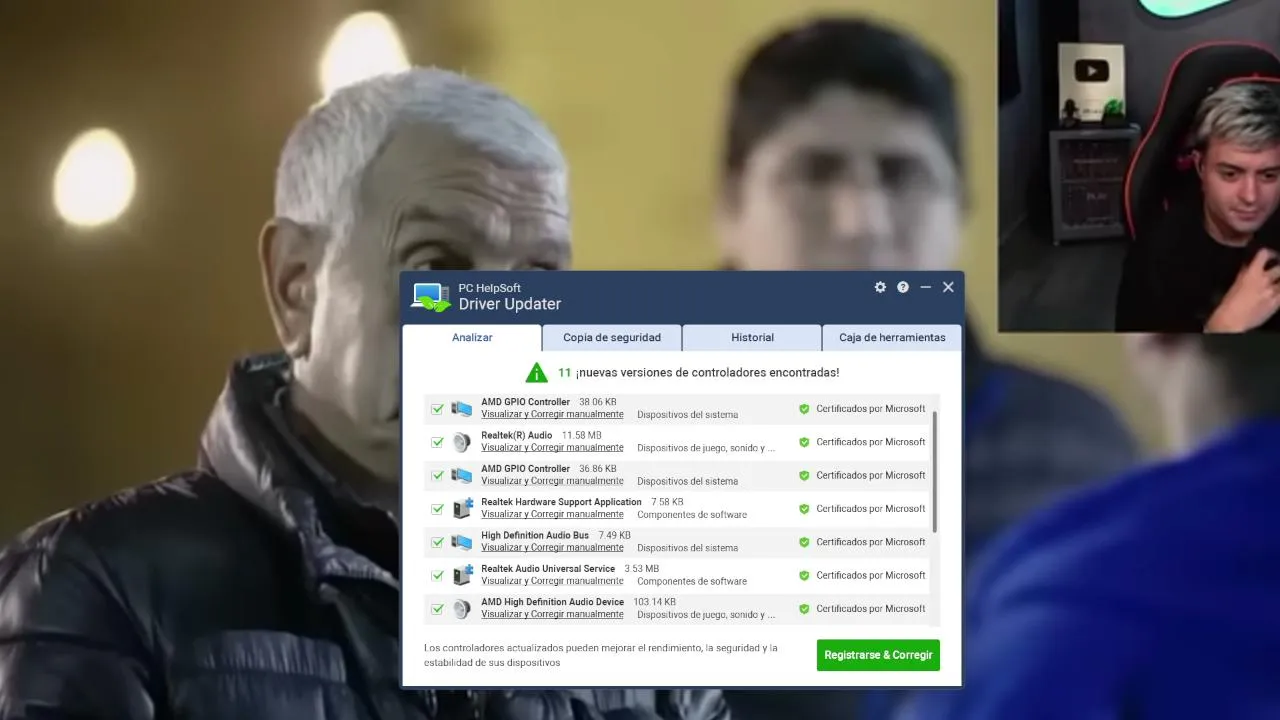
Task: Open Driver Updater settings gear
Action: click(880, 287)
